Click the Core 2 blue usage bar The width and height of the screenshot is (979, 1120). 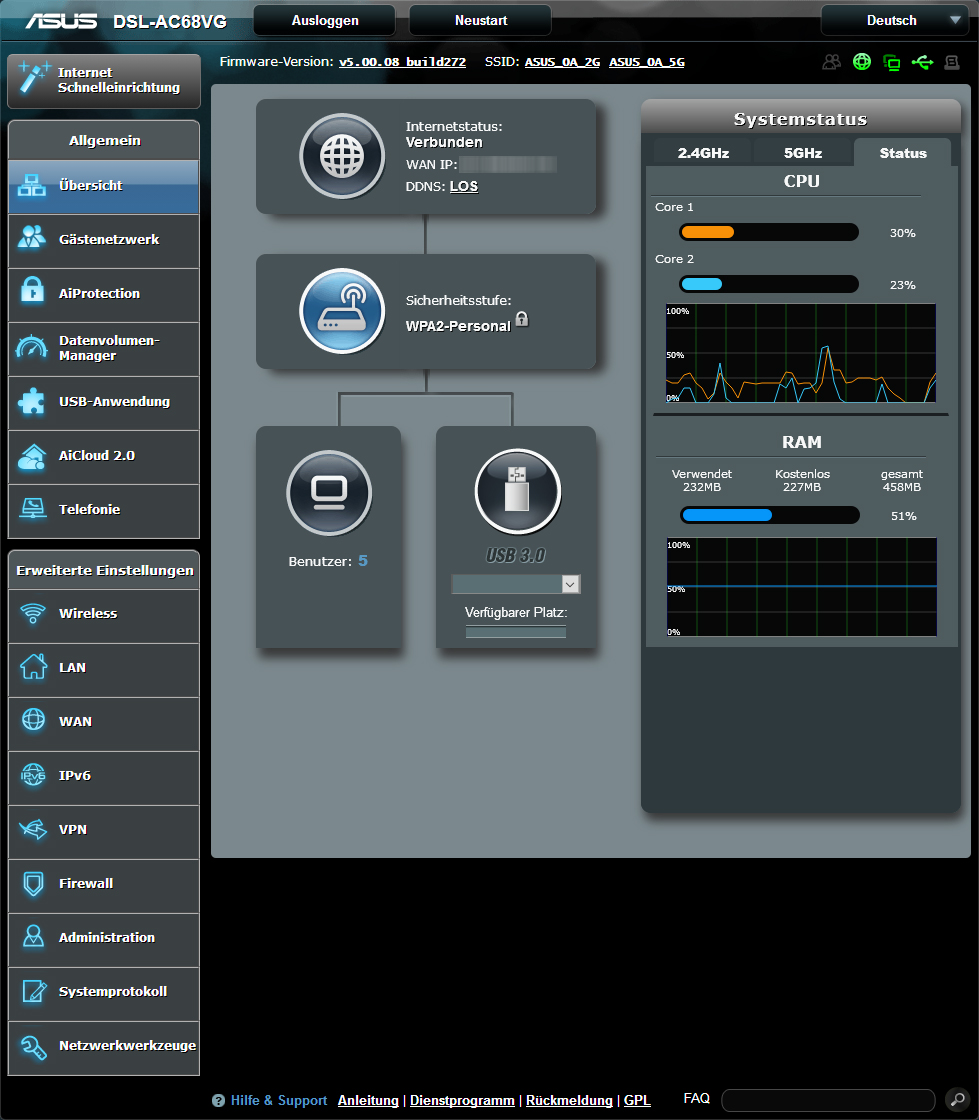coord(768,284)
